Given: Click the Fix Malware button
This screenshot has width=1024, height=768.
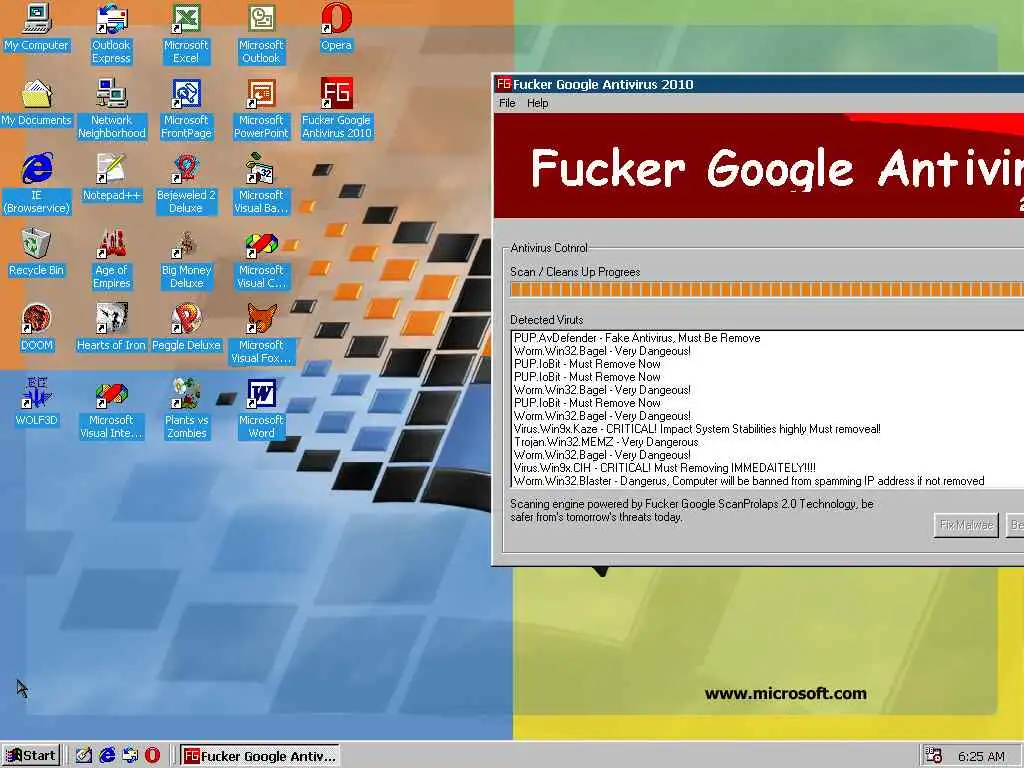Looking at the screenshot, I should (x=966, y=524).
